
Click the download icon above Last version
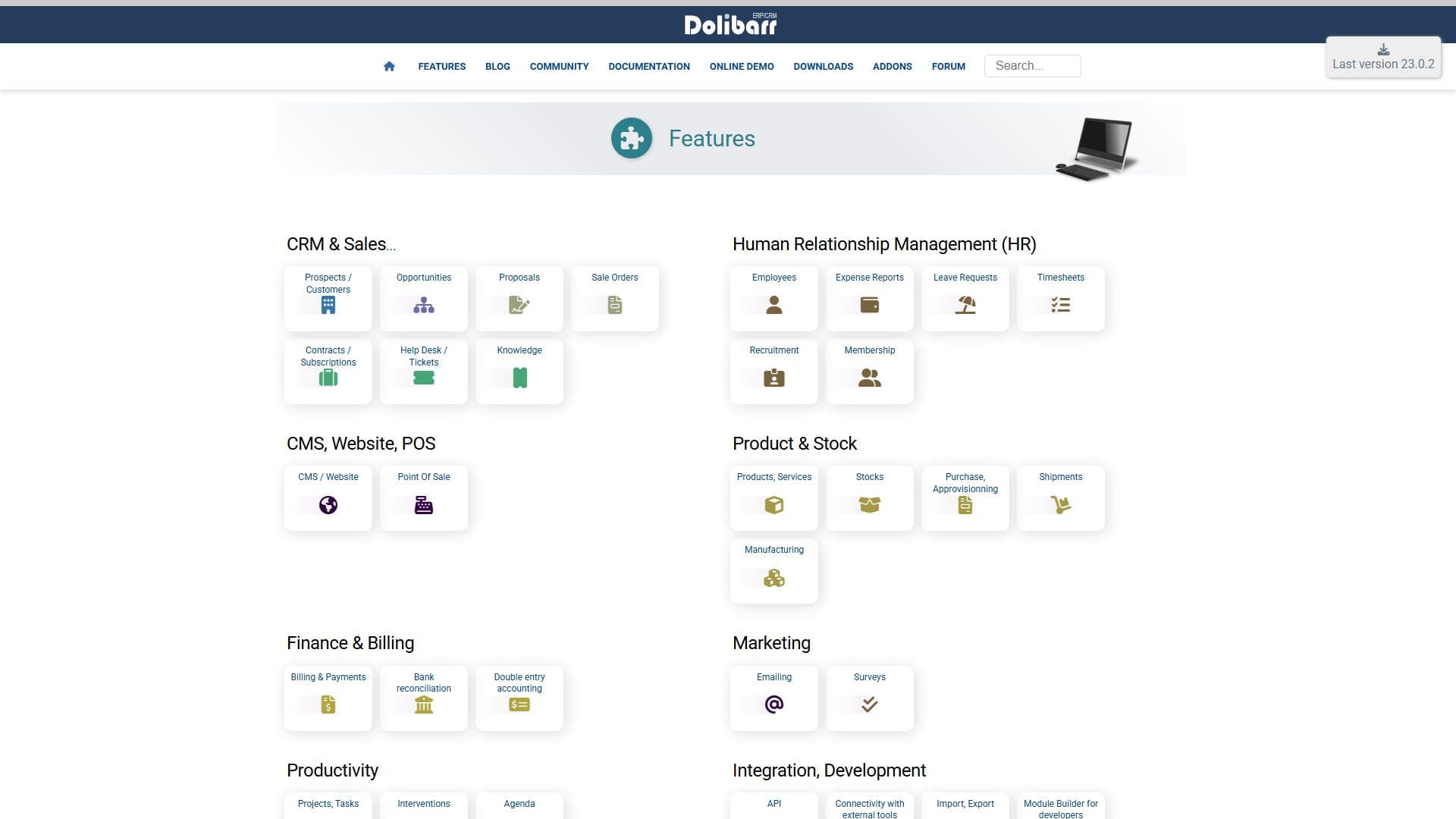[1383, 49]
